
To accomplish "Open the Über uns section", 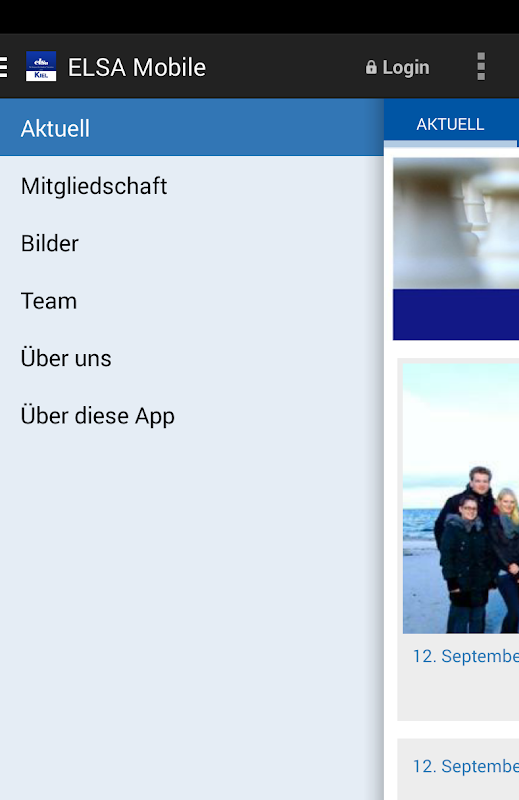I will [192, 358].
